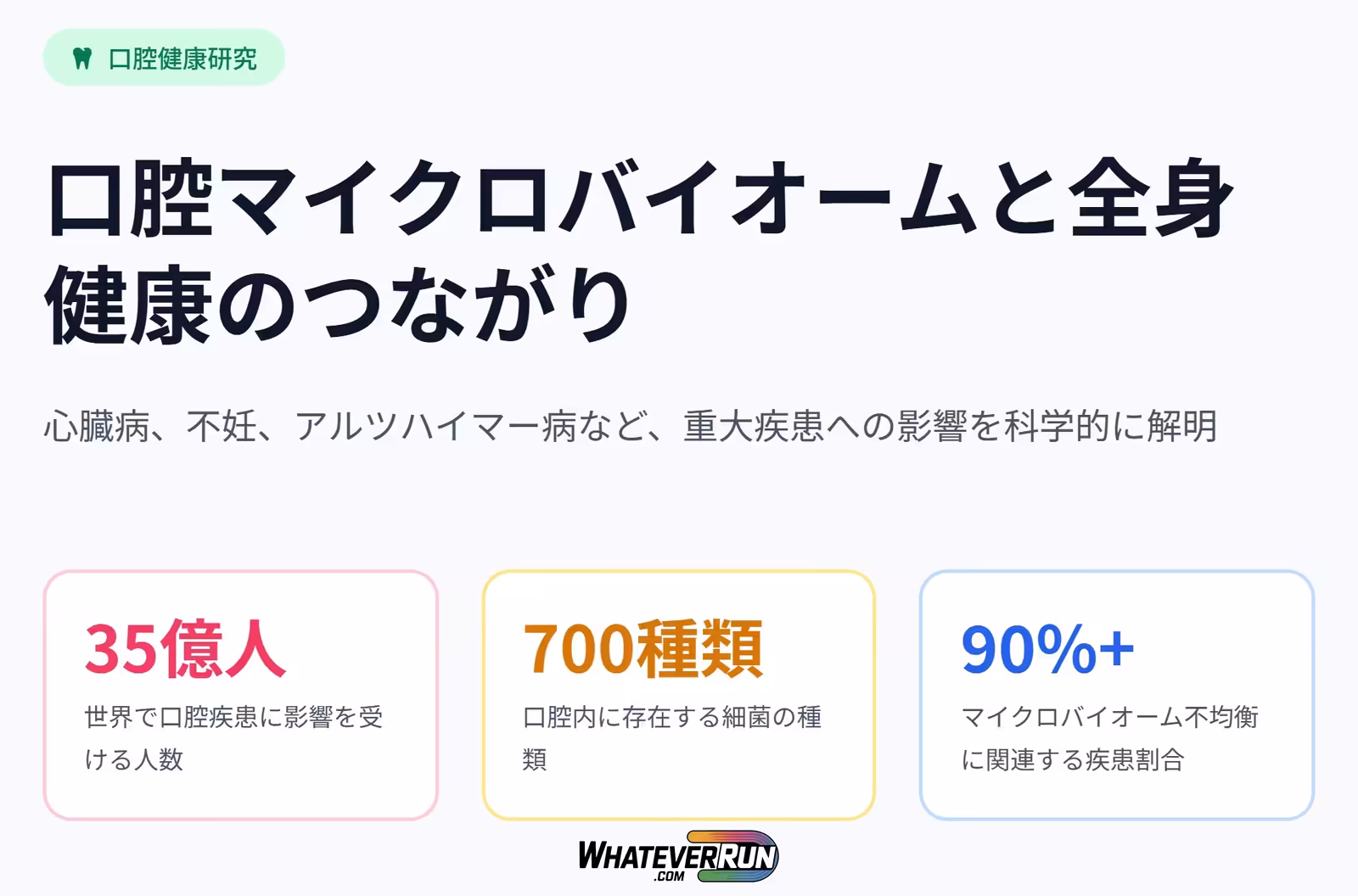The image size is (1358, 896).
Task: Open the WhateverRun logo link
Action: pos(677,856)
